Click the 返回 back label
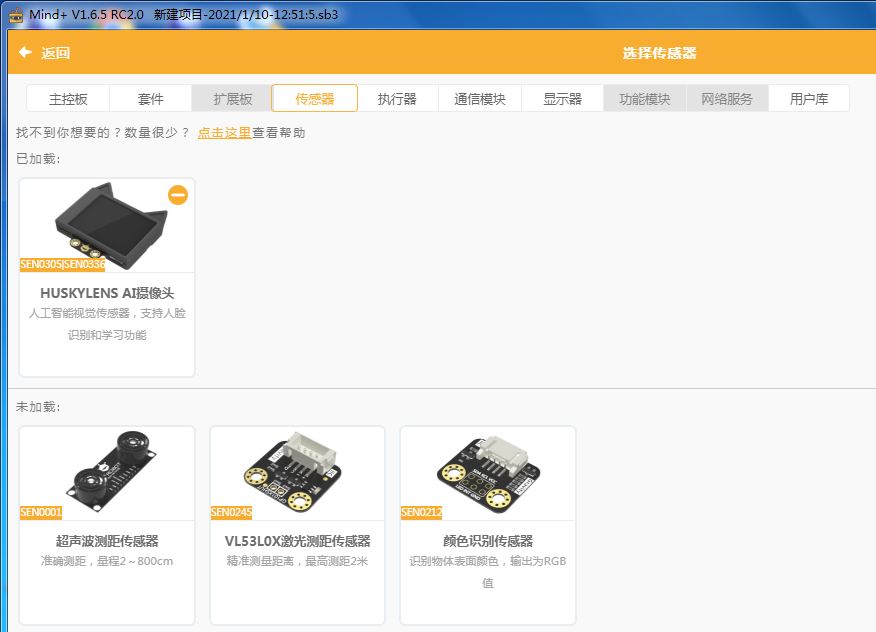 [55, 53]
